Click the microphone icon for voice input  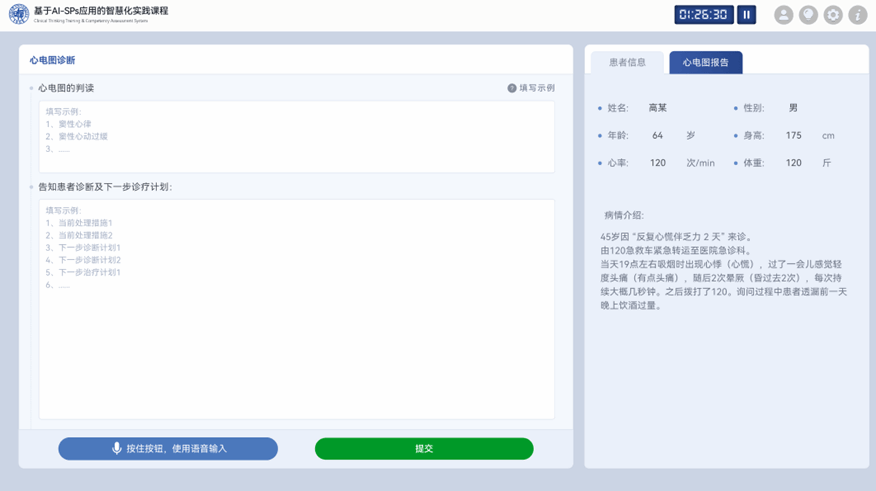click(x=116, y=448)
